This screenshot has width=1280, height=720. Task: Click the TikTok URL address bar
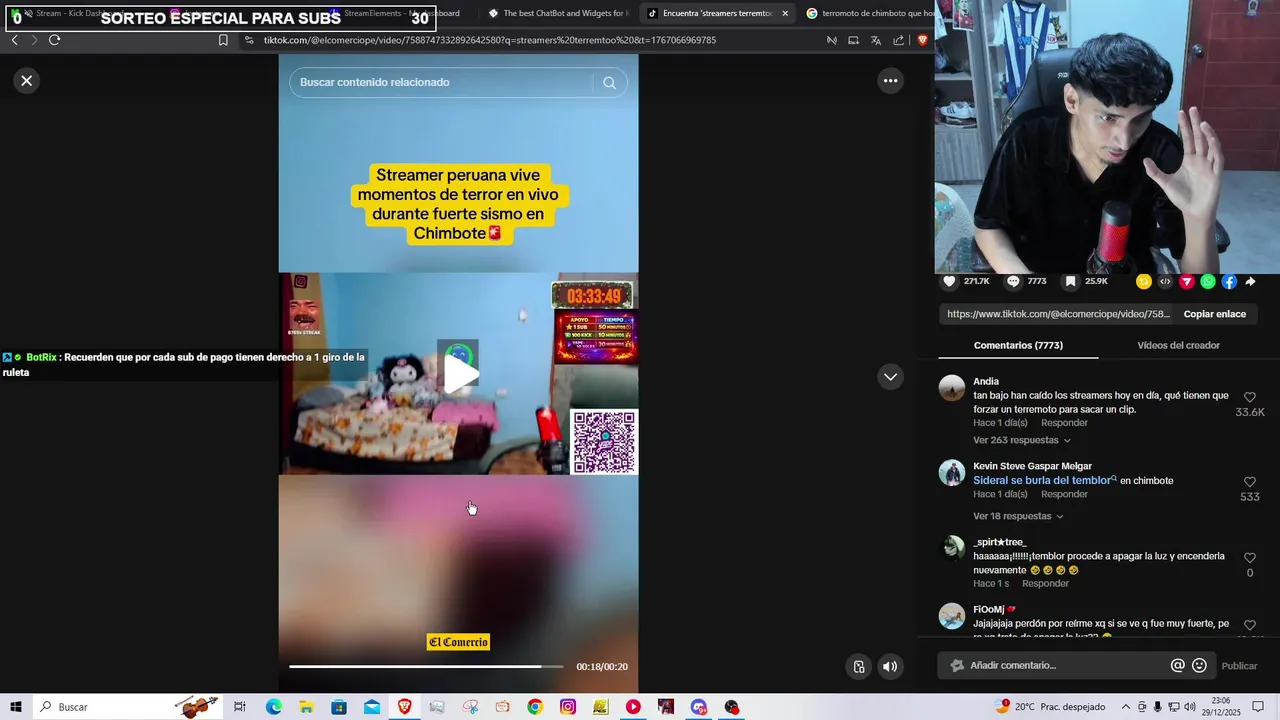coord(490,40)
